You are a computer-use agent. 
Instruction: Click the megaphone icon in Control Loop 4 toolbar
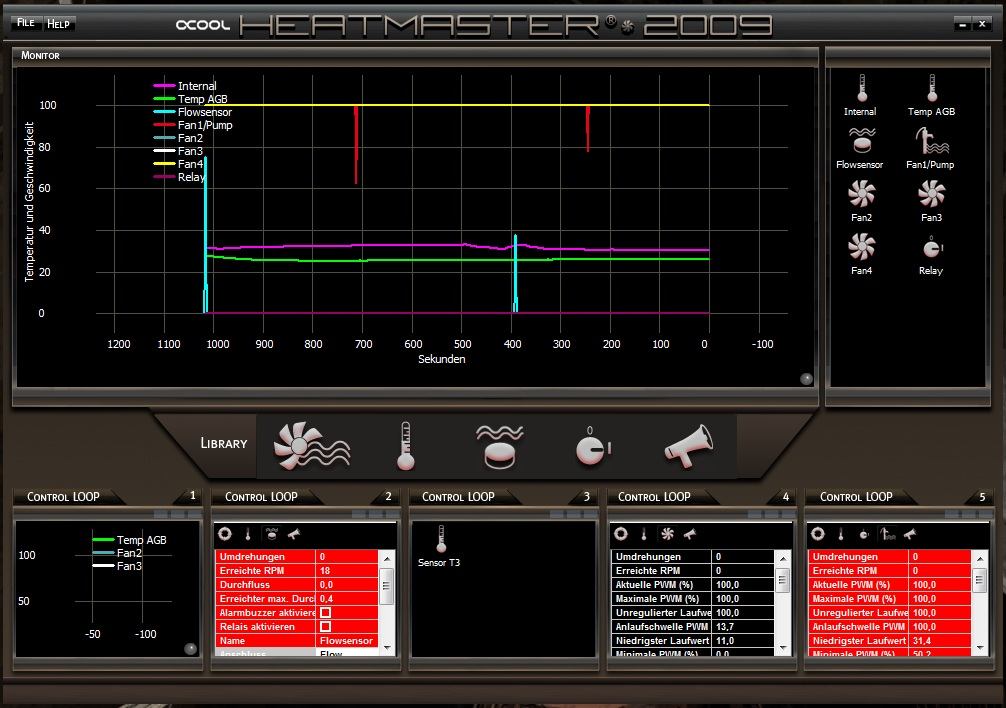pyautogui.click(x=690, y=534)
